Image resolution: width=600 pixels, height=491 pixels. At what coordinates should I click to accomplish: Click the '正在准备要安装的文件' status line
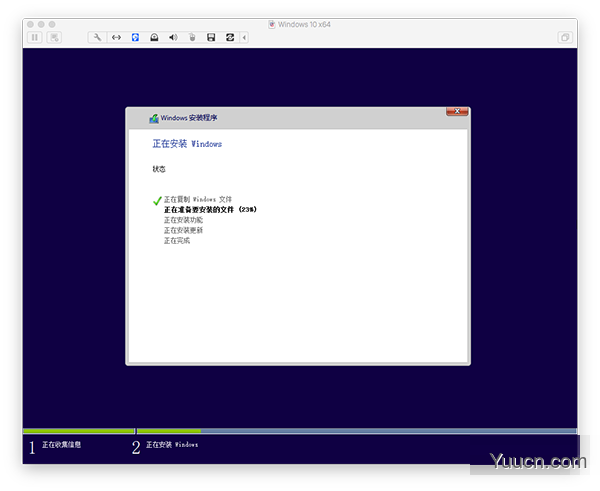[210, 209]
